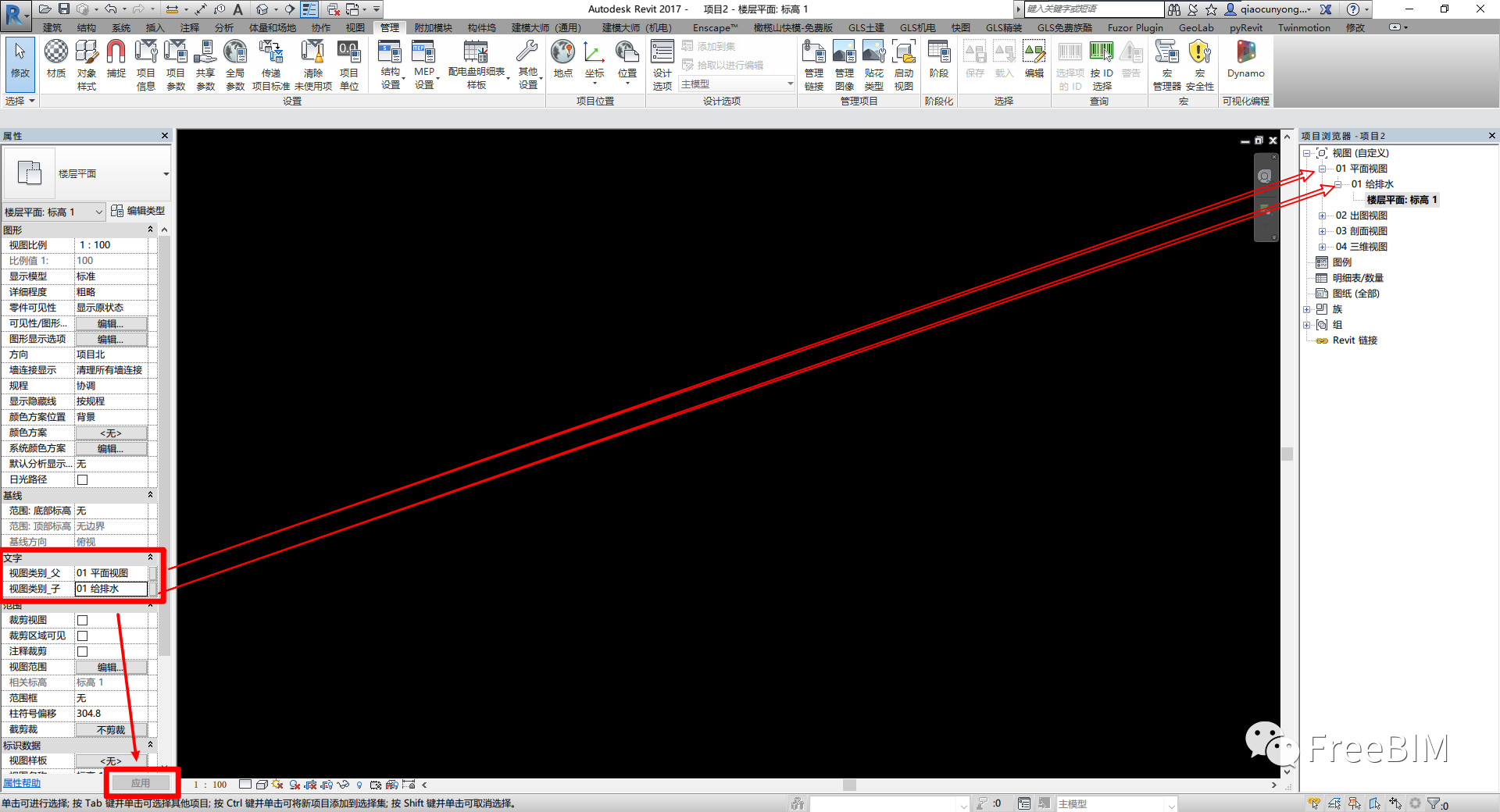Open Object Styles (对象样式)
This screenshot has width=1500, height=812.
[x=86, y=64]
